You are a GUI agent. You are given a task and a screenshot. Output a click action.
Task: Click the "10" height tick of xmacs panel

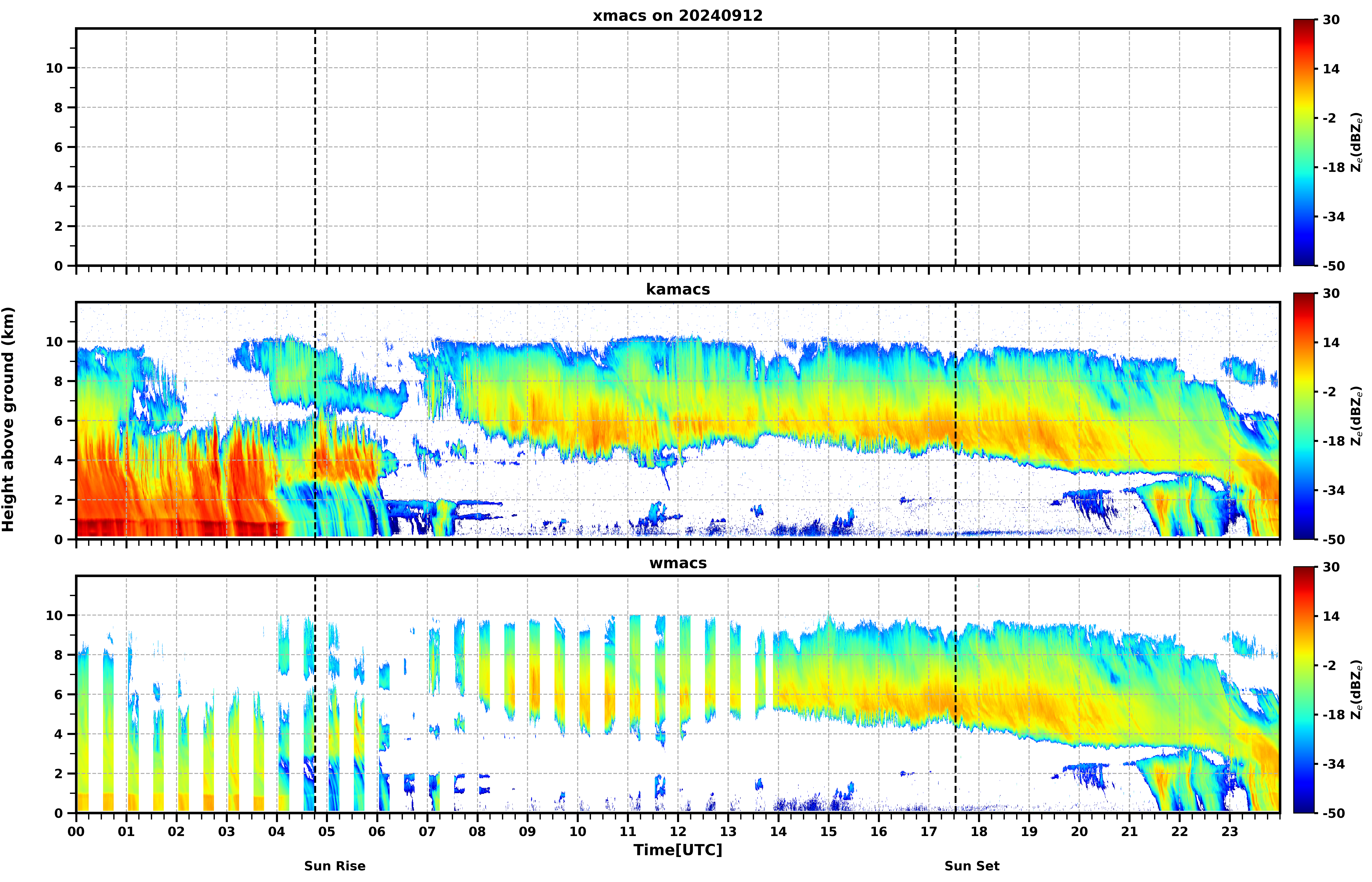pyautogui.click(x=54, y=68)
